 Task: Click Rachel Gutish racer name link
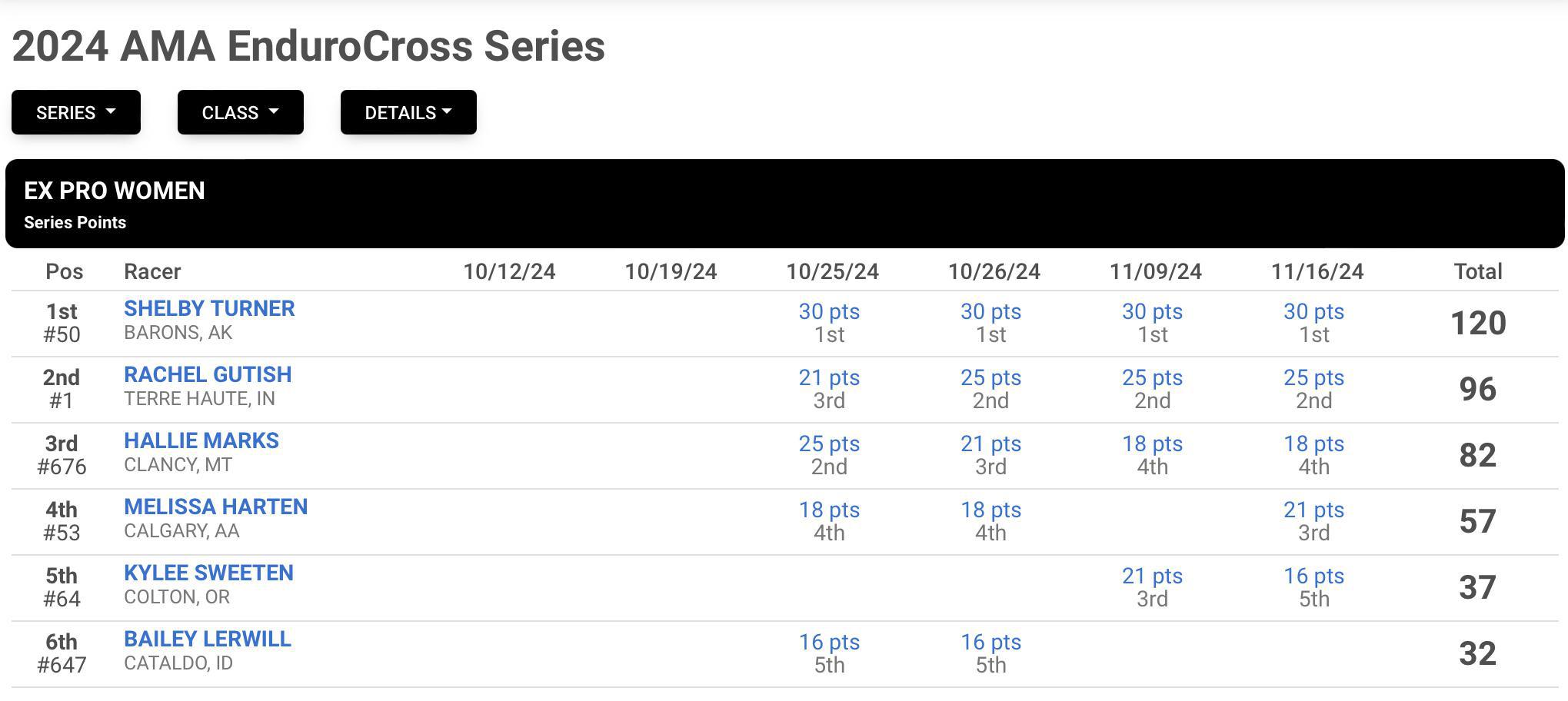[x=208, y=374]
